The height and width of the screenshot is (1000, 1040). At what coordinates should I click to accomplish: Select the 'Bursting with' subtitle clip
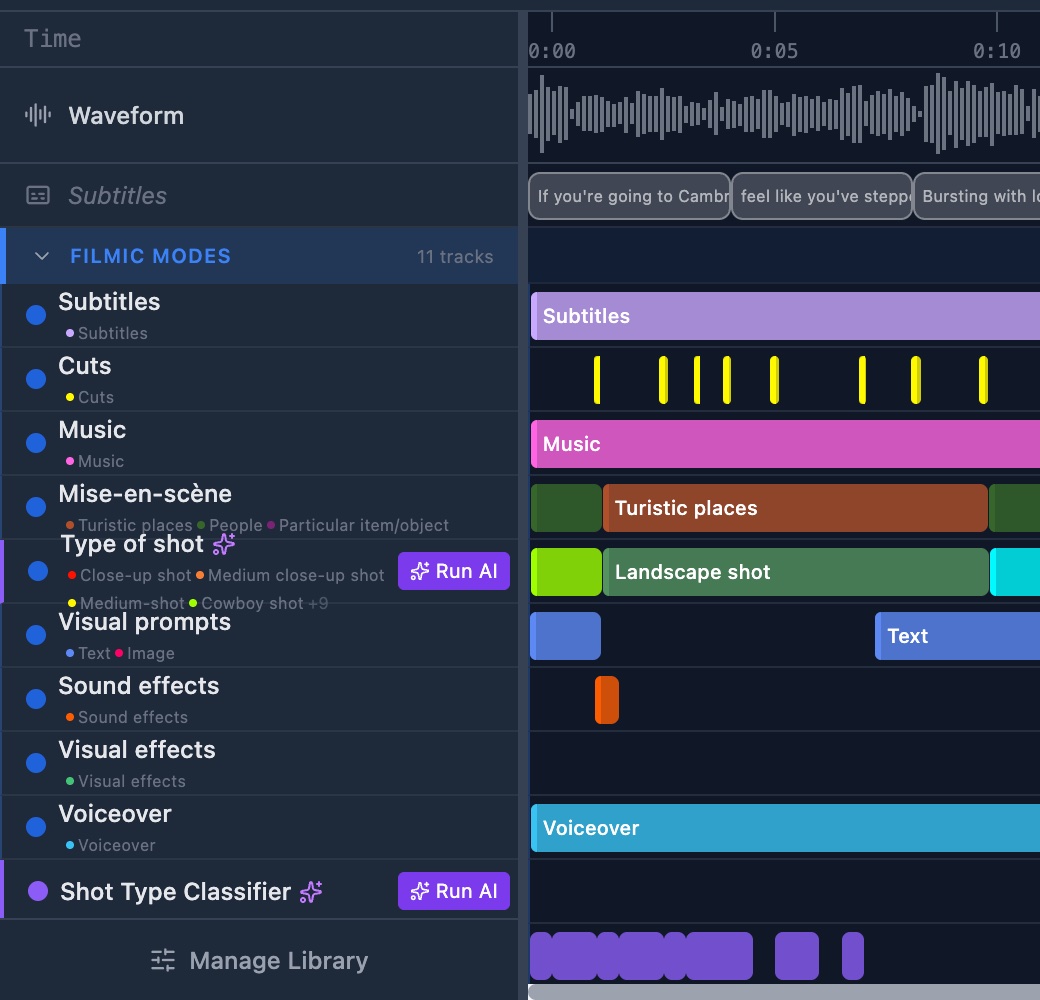[x=977, y=196]
